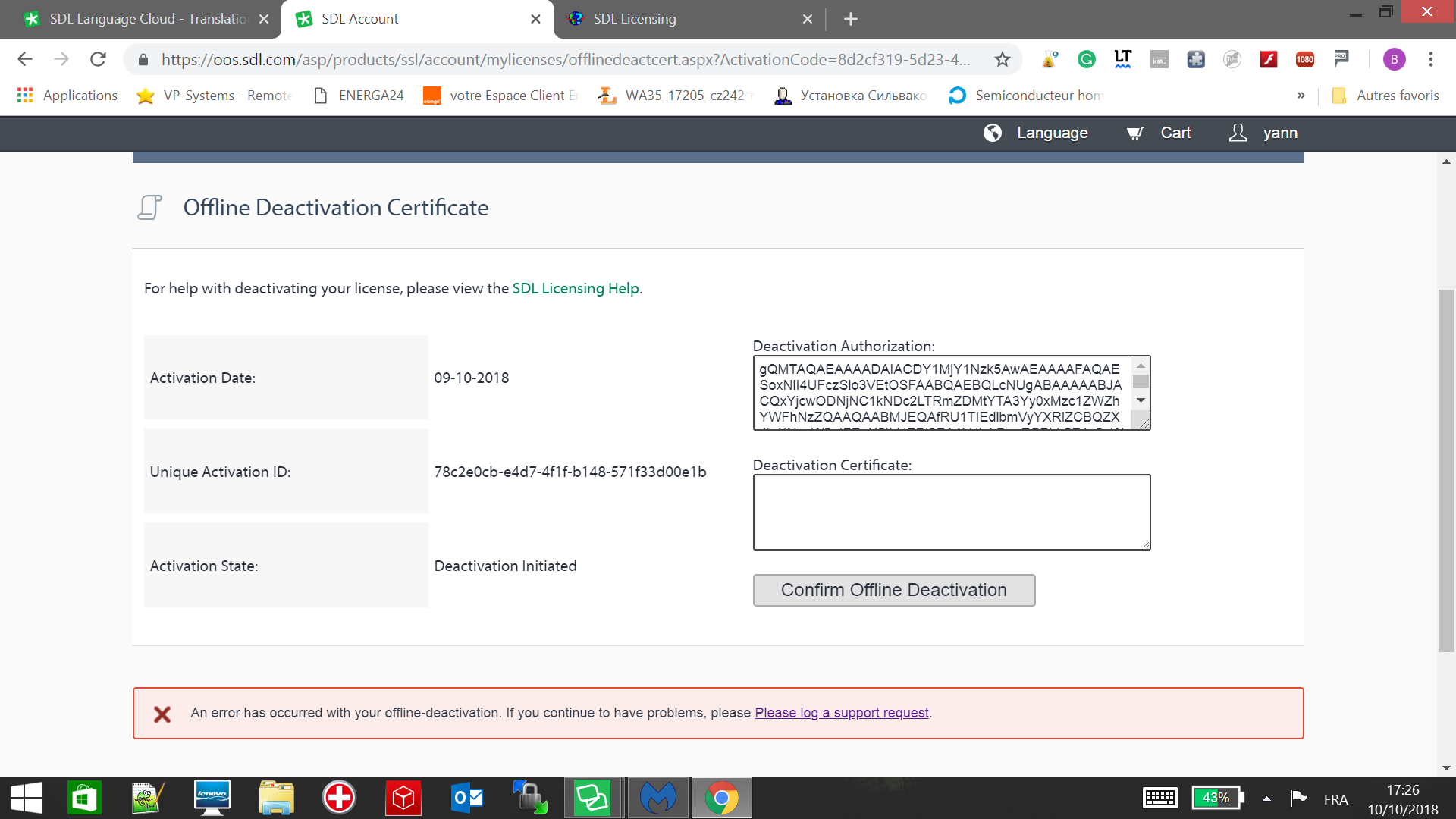Click the site lock icon in address bar

[x=143, y=59]
